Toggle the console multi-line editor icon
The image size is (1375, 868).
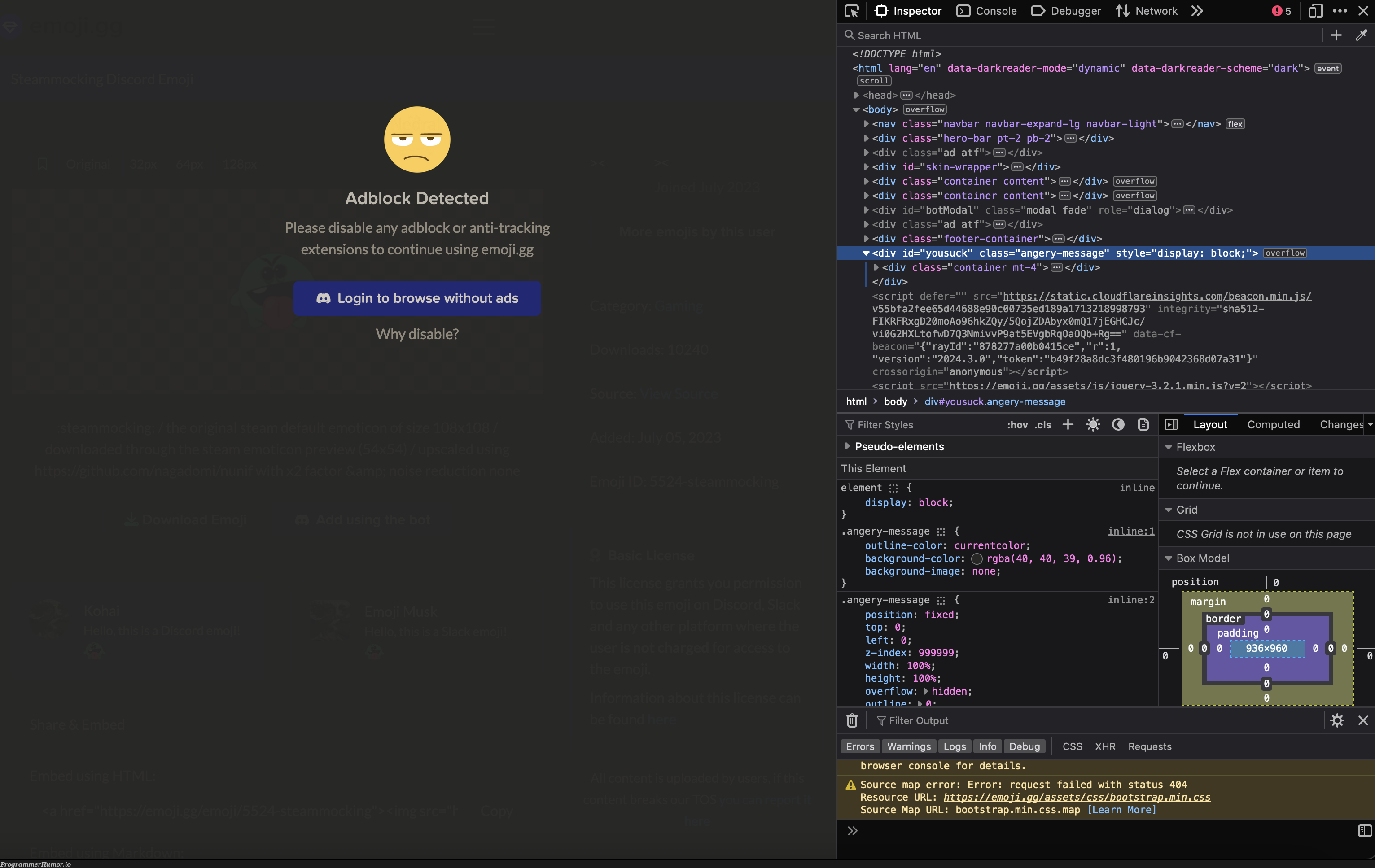pyautogui.click(x=1364, y=831)
